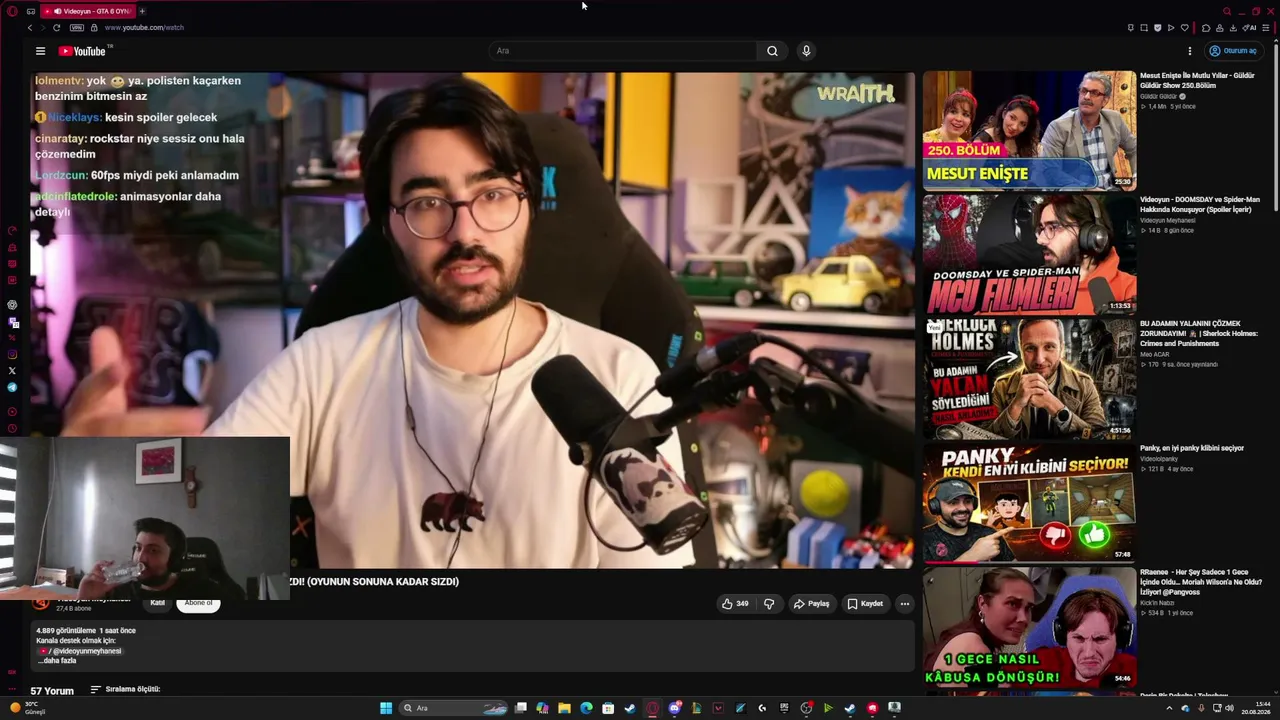Open Microsoft Store from the taskbar
Image resolution: width=1280 pixels, height=720 pixels.
click(608, 708)
